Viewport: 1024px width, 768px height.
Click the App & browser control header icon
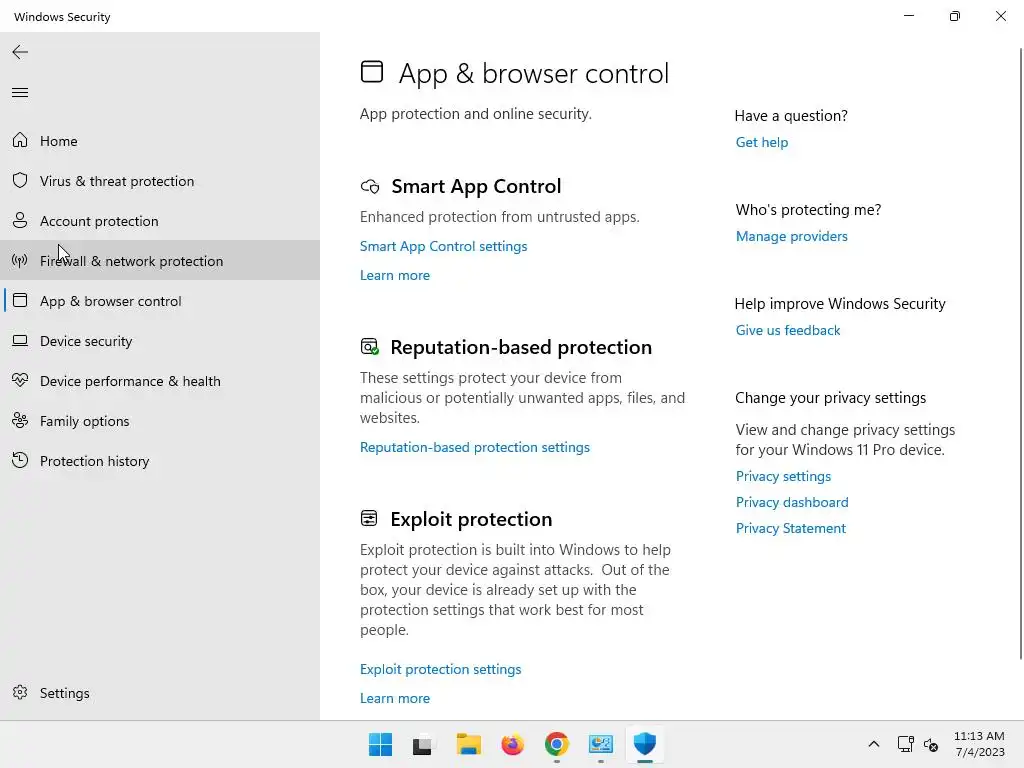tap(372, 72)
